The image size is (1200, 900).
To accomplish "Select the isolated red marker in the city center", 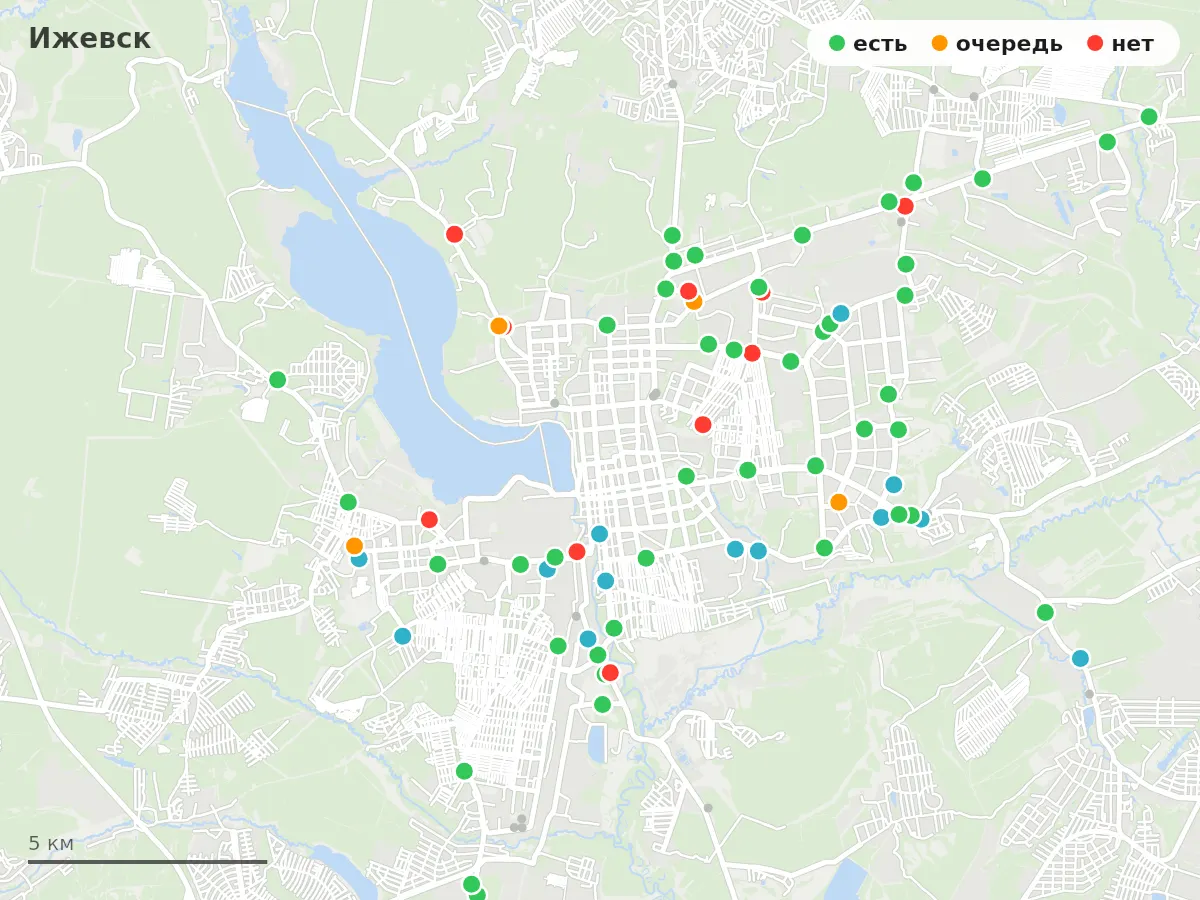I will 703,424.
